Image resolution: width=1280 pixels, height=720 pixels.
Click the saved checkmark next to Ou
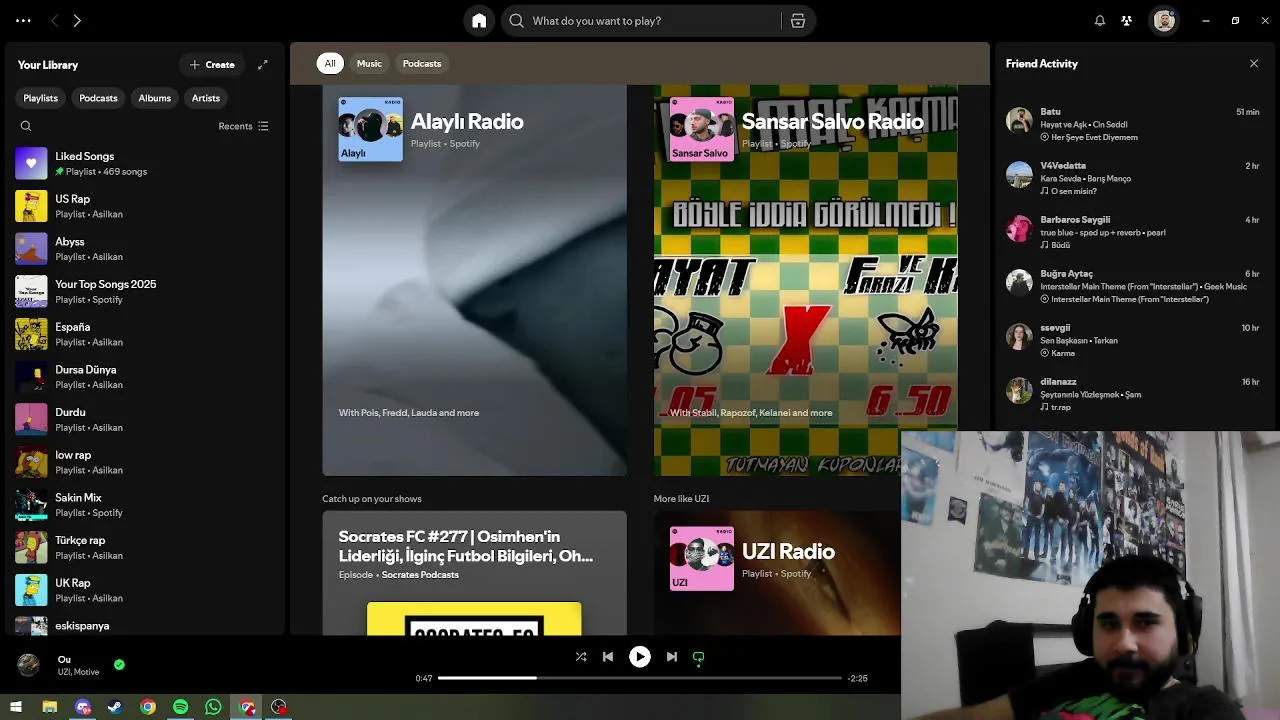click(x=119, y=664)
